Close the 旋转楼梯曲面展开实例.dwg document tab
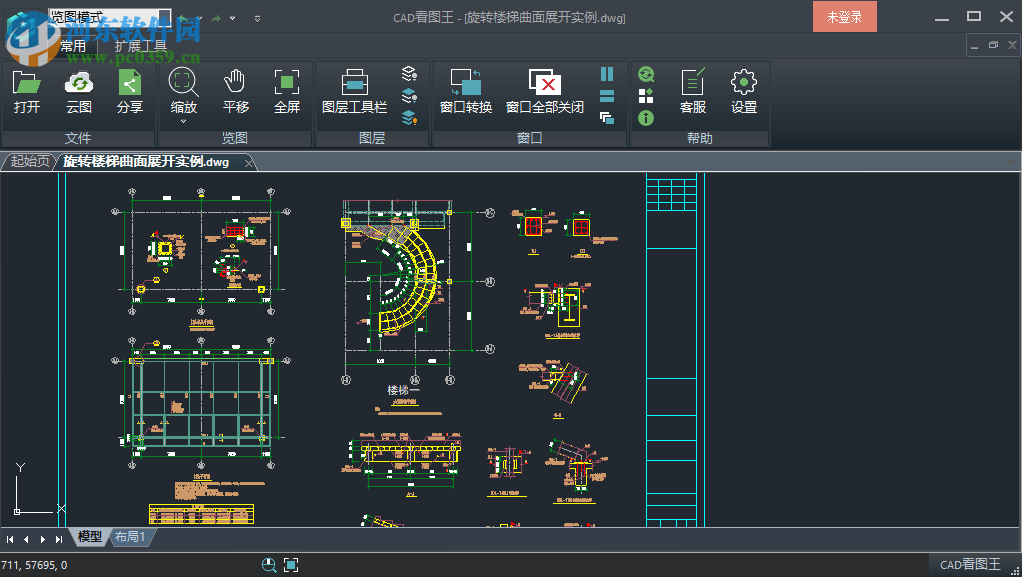The height and width of the screenshot is (577, 1022). click(249, 162)
